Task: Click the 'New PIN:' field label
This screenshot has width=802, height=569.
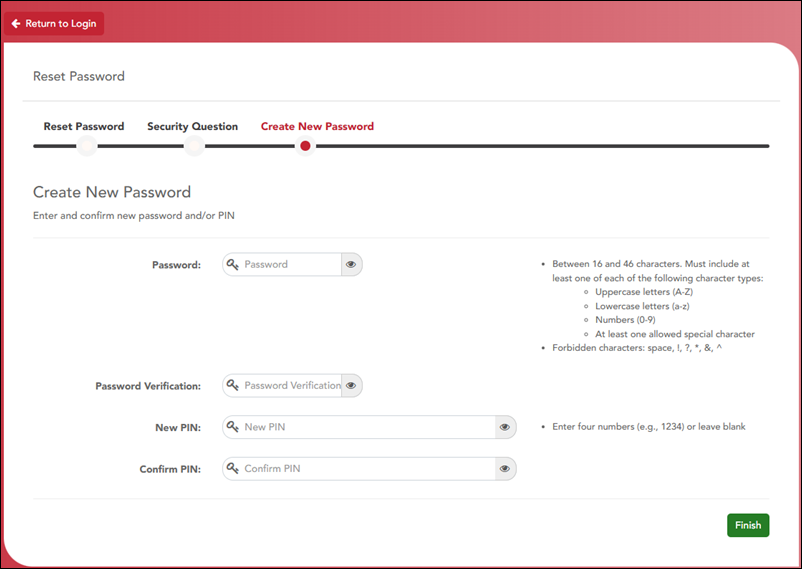Action: [178, 427]
